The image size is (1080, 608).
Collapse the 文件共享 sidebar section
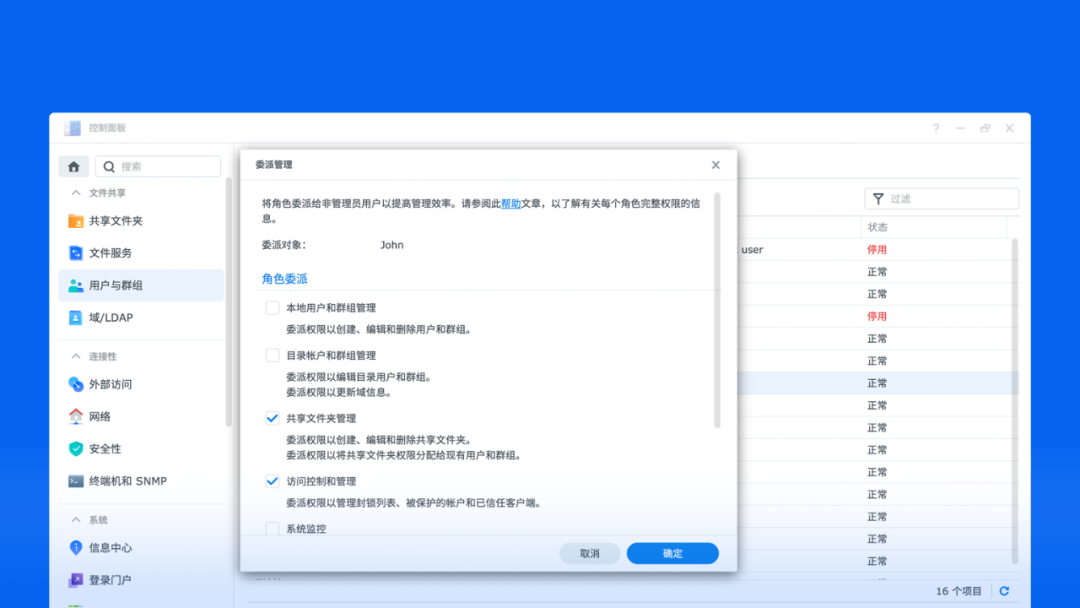75,193
